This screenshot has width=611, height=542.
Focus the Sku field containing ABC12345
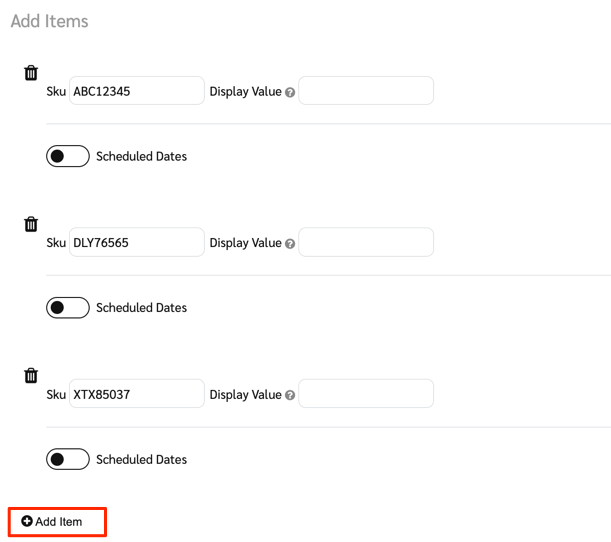136,91
